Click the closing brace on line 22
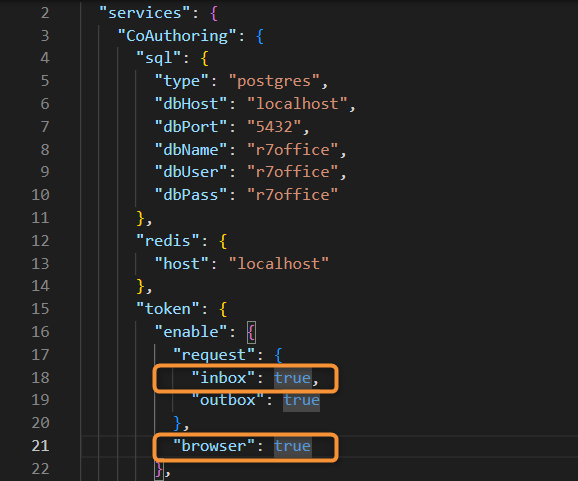578x481 pixels. click(x=159, y=470)
